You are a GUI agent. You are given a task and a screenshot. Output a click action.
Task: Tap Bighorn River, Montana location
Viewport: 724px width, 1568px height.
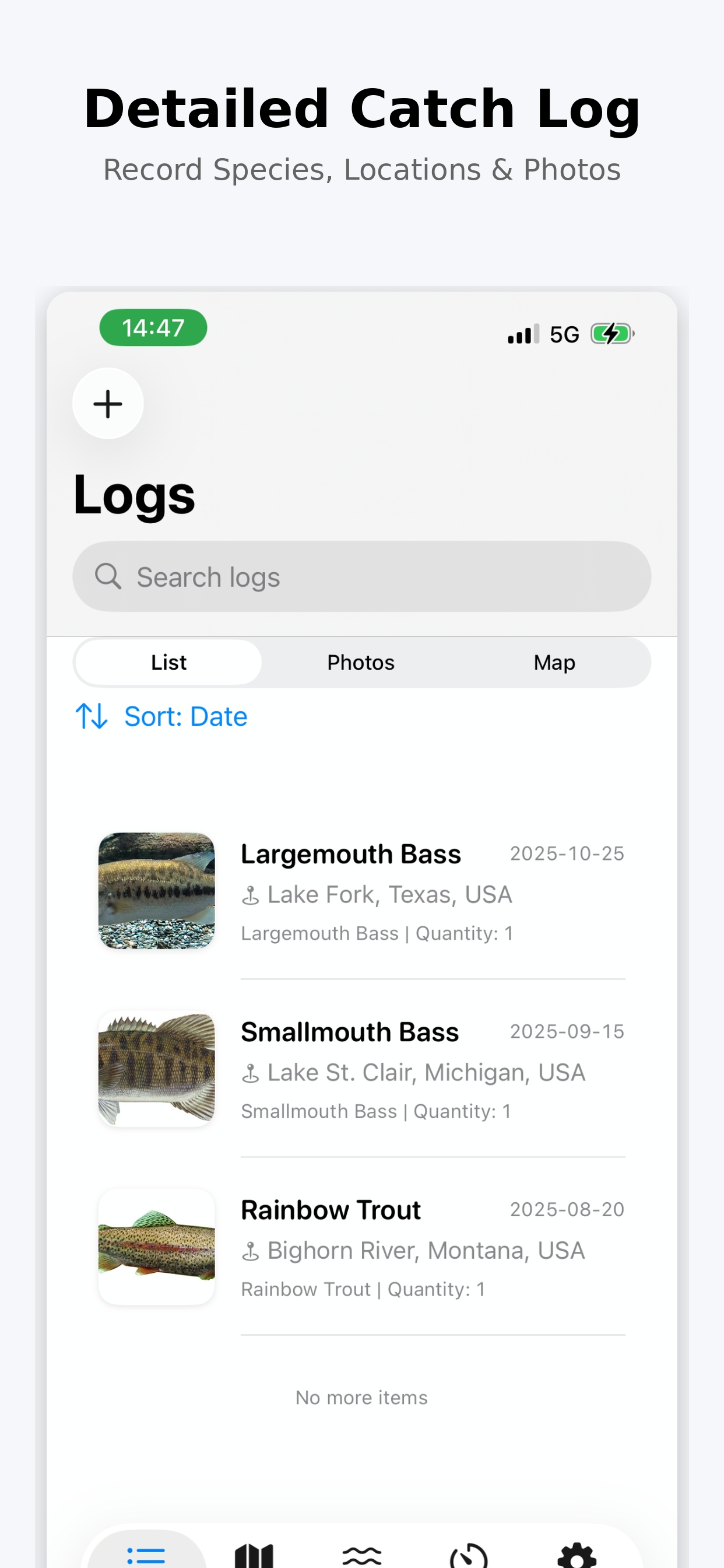tap(426, 1250)
